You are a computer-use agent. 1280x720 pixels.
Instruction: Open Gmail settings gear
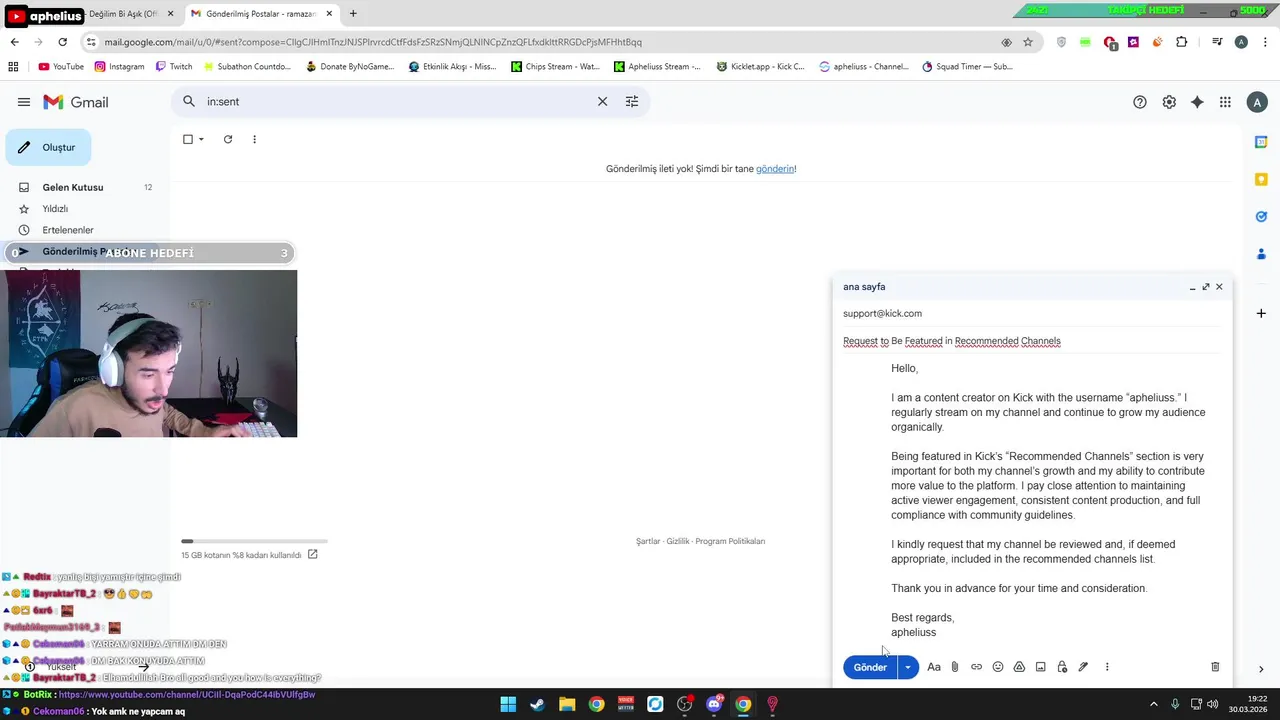tap(1169, 102)
